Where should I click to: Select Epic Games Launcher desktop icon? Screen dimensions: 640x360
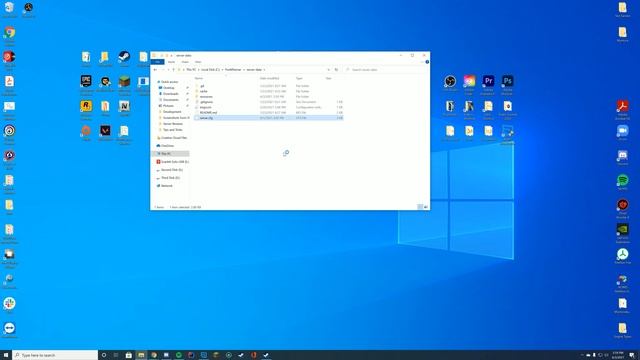pyautogui.click(x=86, y=85)
